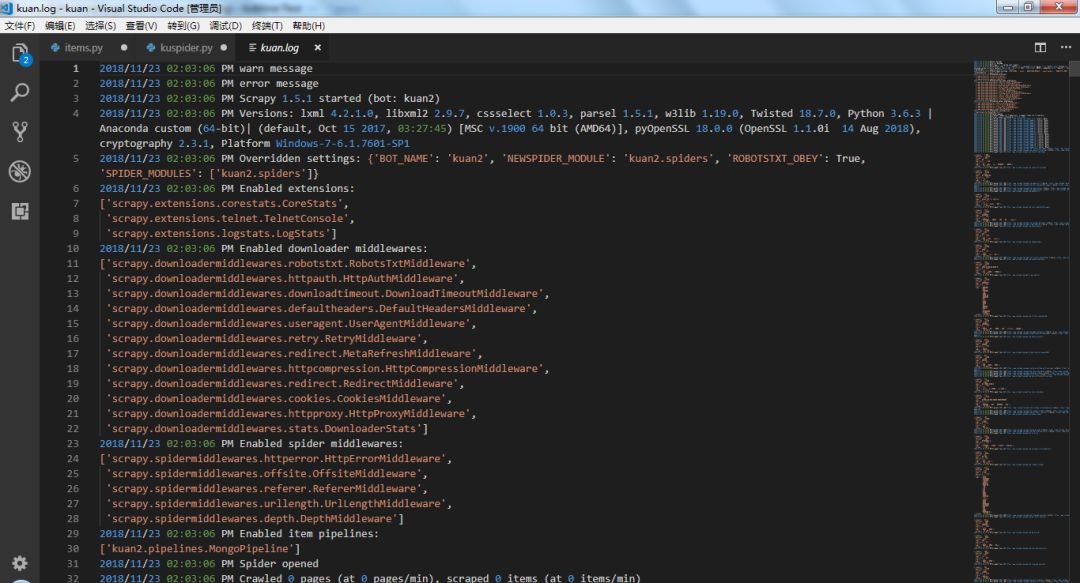Viewport: 1080px width, 583px height.
Task: Click 'Enabled item pipelines:' on line 29
Action: point(309,533)
